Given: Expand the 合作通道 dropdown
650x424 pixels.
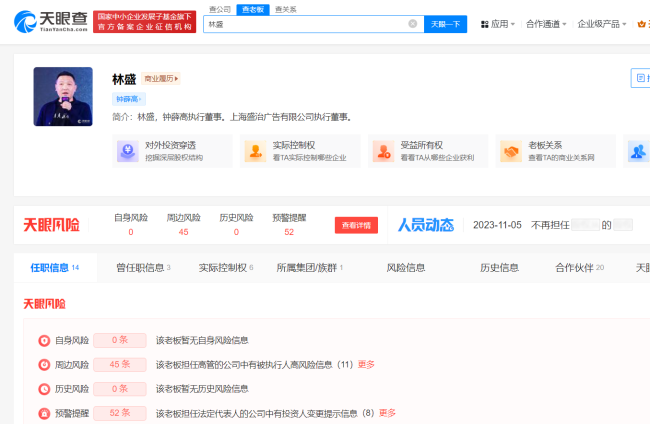Looking at the screenshot, I should (x=546, y=24).
